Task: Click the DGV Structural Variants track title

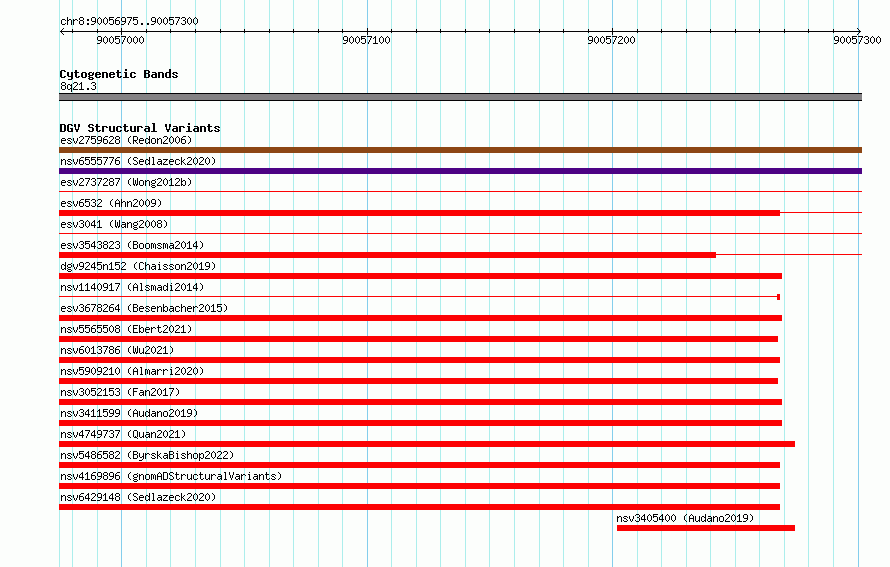Action: coord(140,128)
